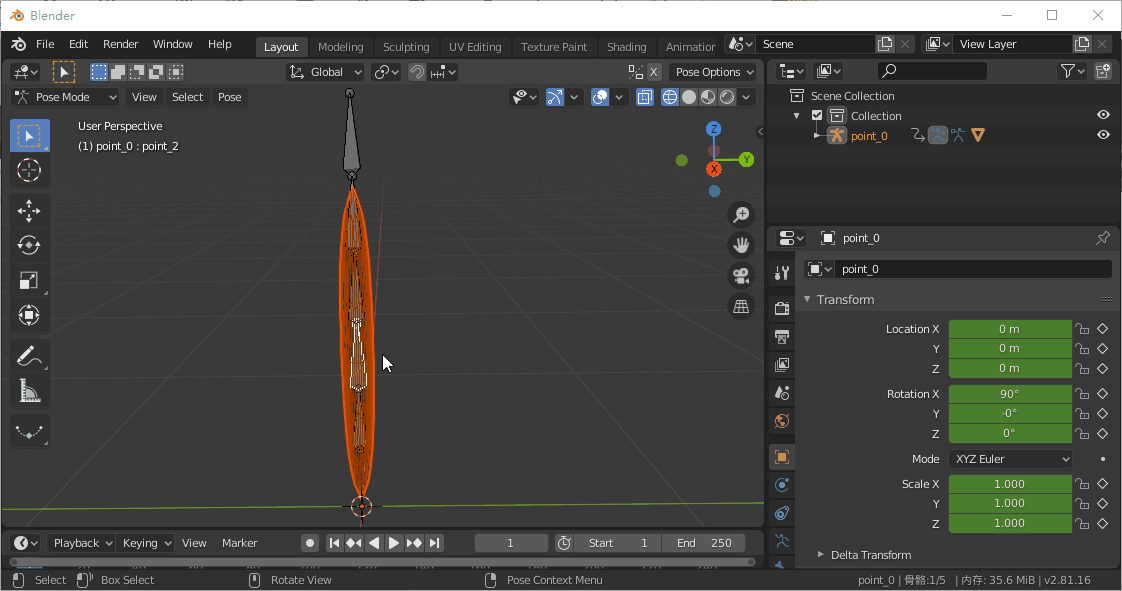Open the Help menu

[x=220, y=44]
